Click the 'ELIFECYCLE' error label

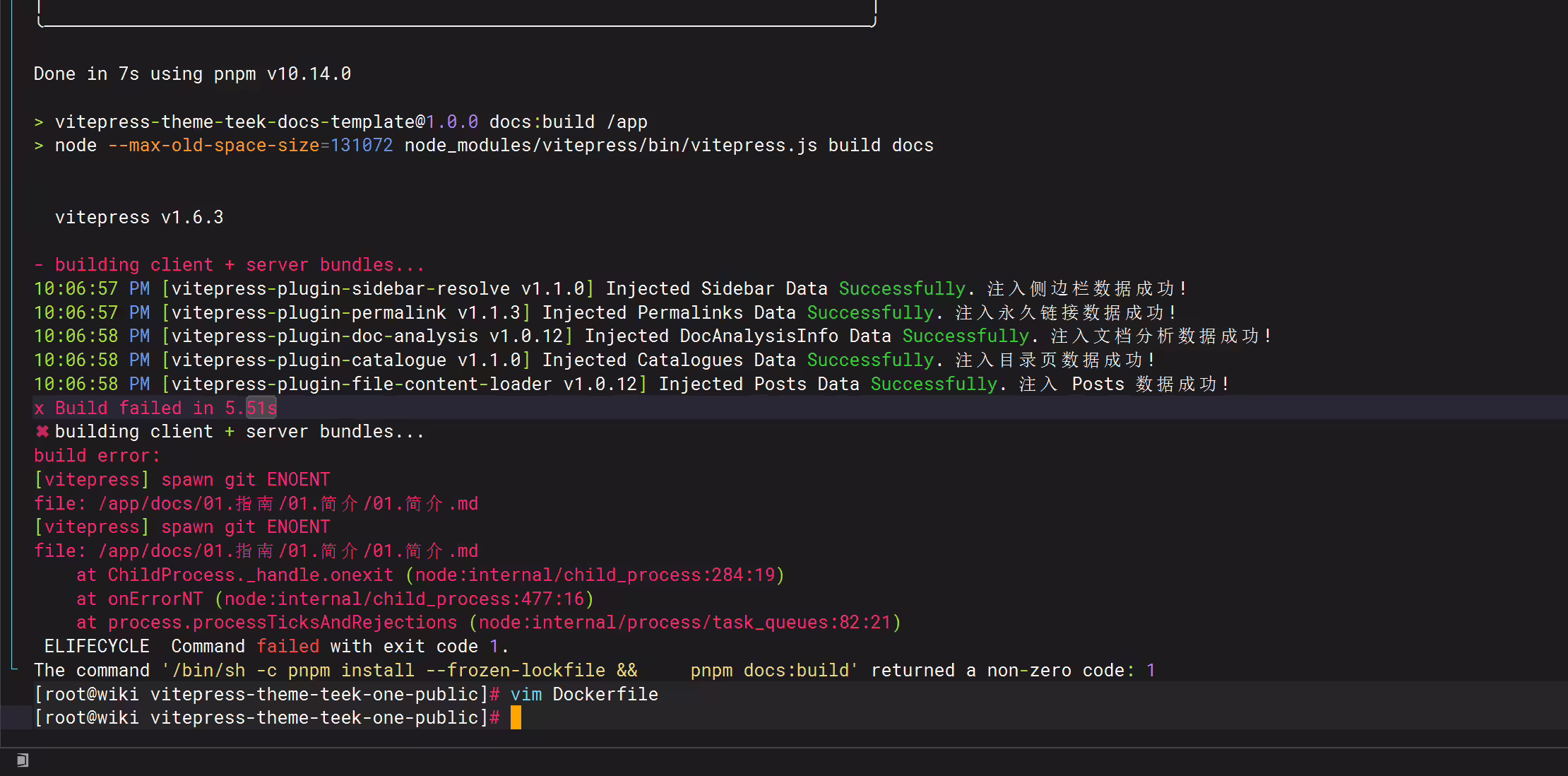[x=97, y=646]
